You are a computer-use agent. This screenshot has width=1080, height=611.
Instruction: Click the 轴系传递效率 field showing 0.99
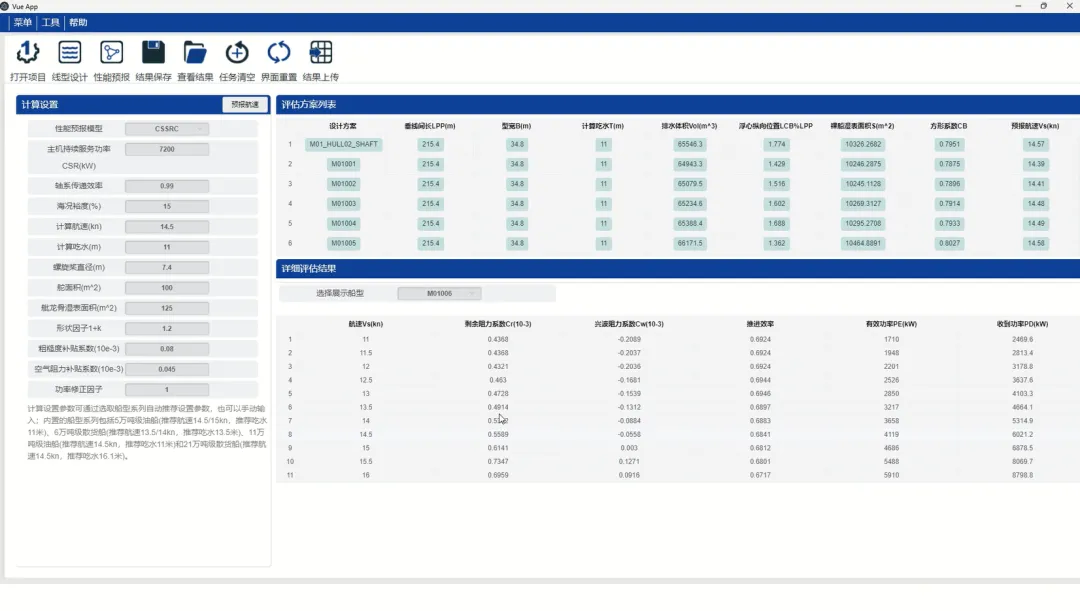pyautogui.click(x=167, y=186)
